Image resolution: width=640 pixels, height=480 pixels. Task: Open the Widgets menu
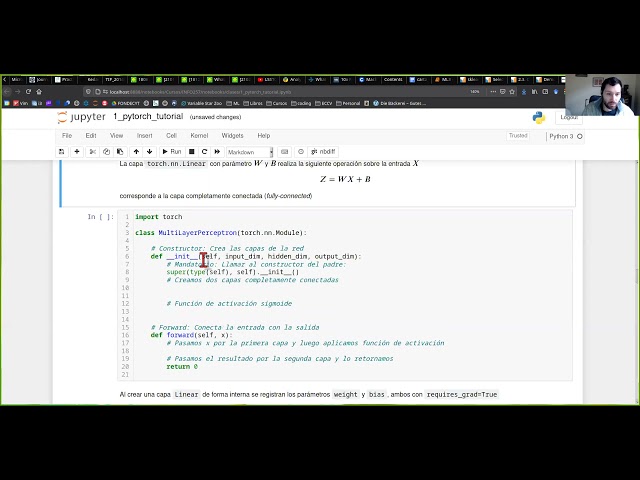(x=232, y=136)
